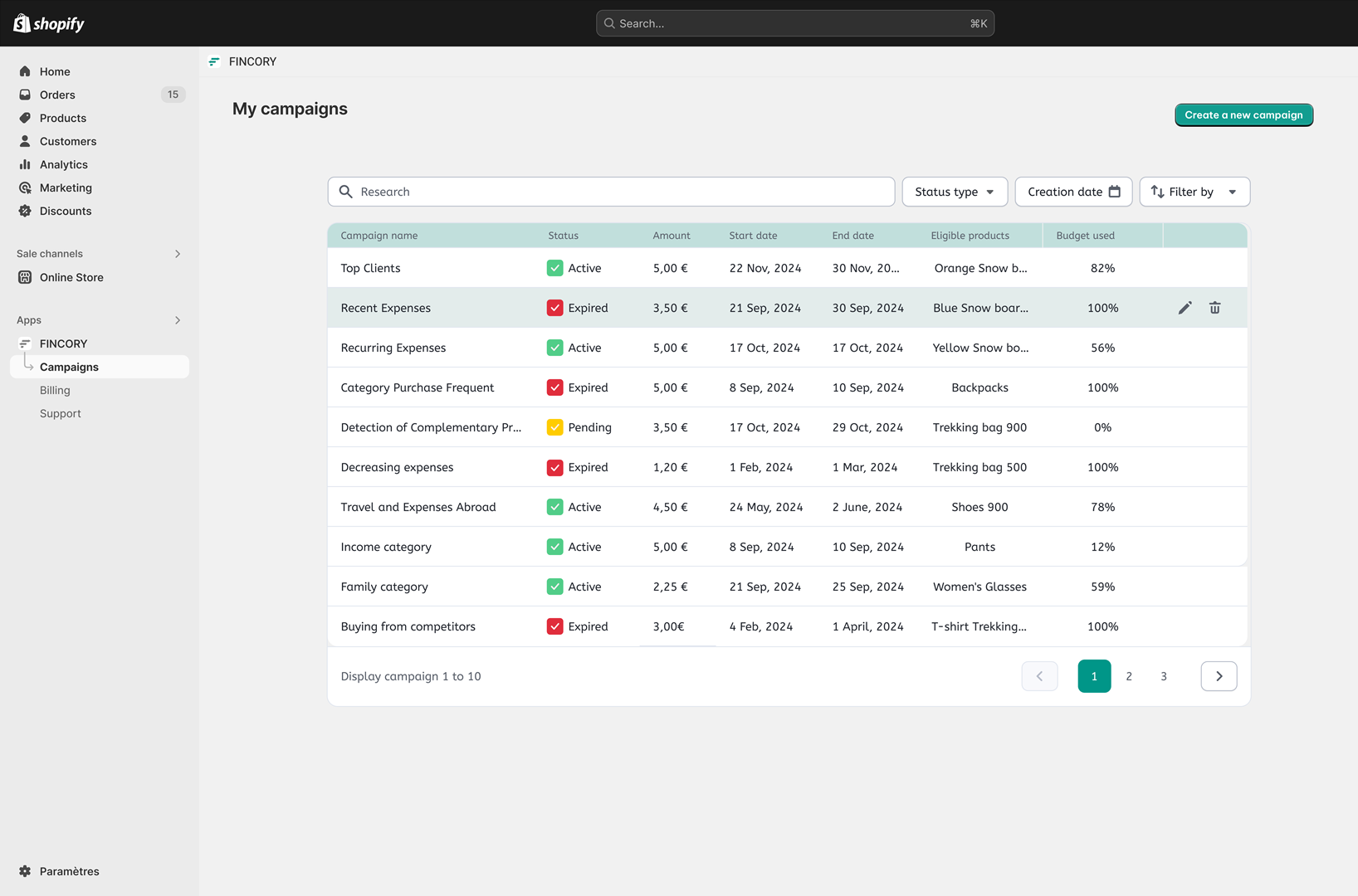This screenshot has height=896, width=1358.
Task: Click Create a new campaign button
Action: pyautogui.click(x=1243, y=115)
